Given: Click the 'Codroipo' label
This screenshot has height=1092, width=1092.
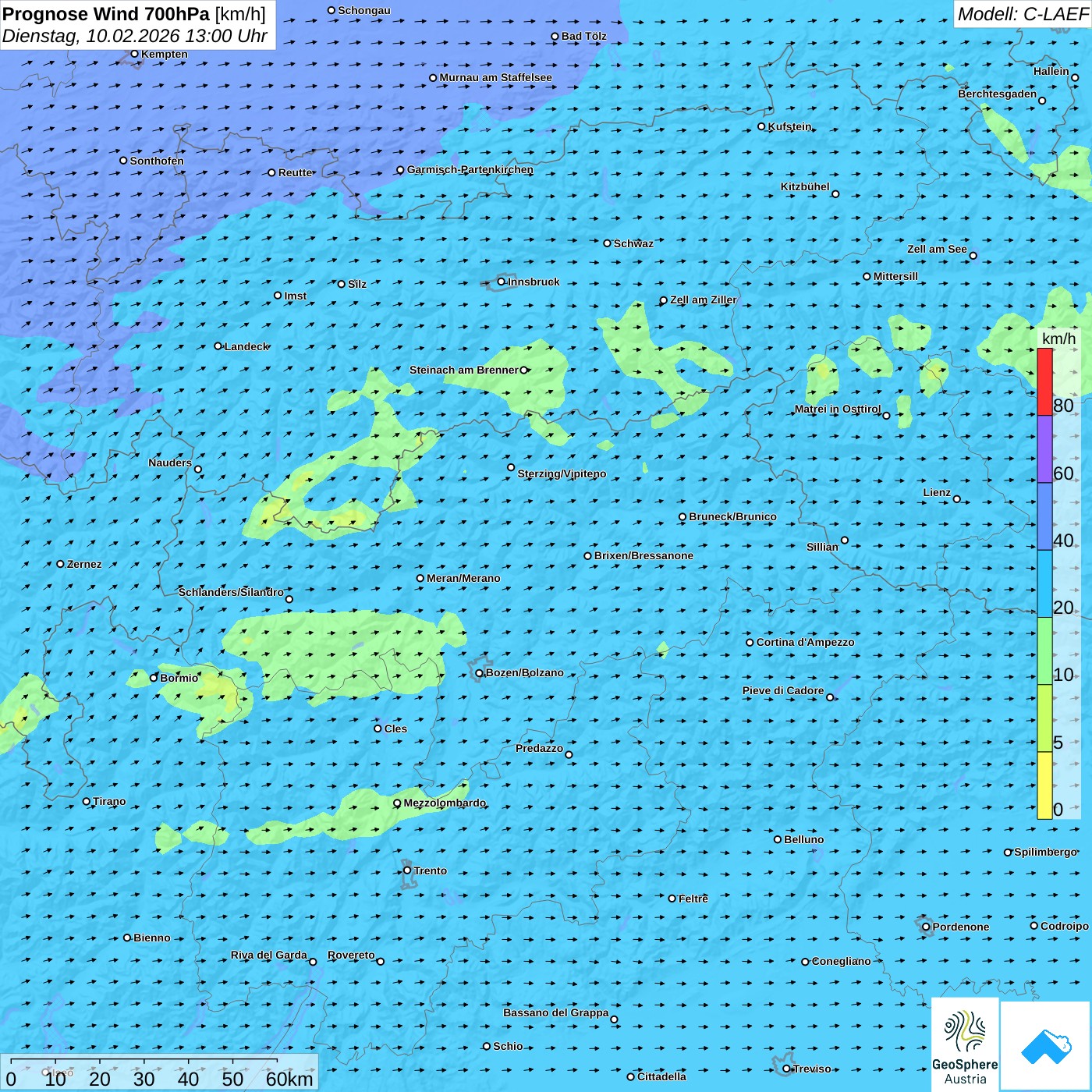Looking at the screenshot, I should pos(1064,926).
